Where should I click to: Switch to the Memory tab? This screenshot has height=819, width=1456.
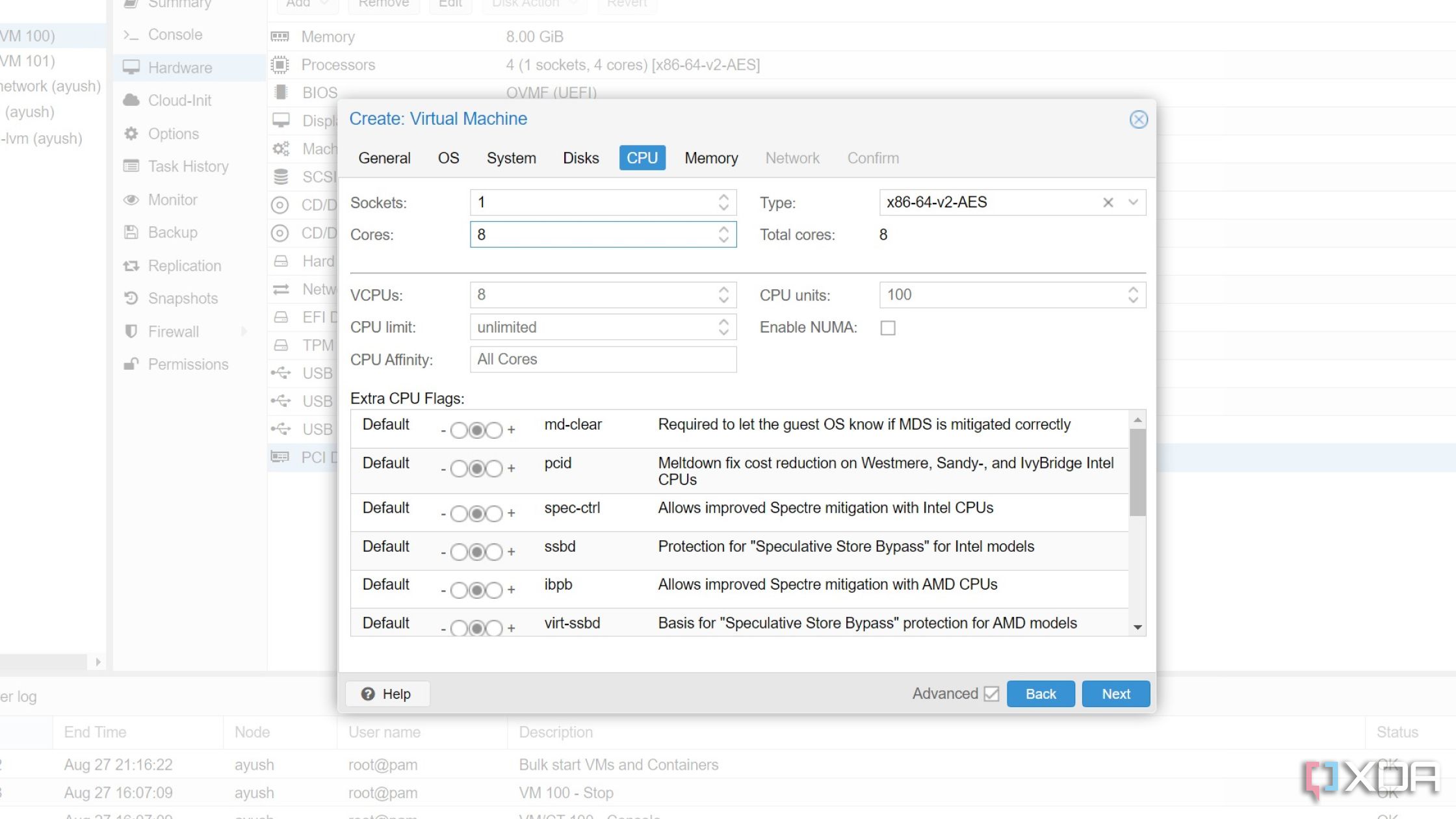[x=711, y=158]
